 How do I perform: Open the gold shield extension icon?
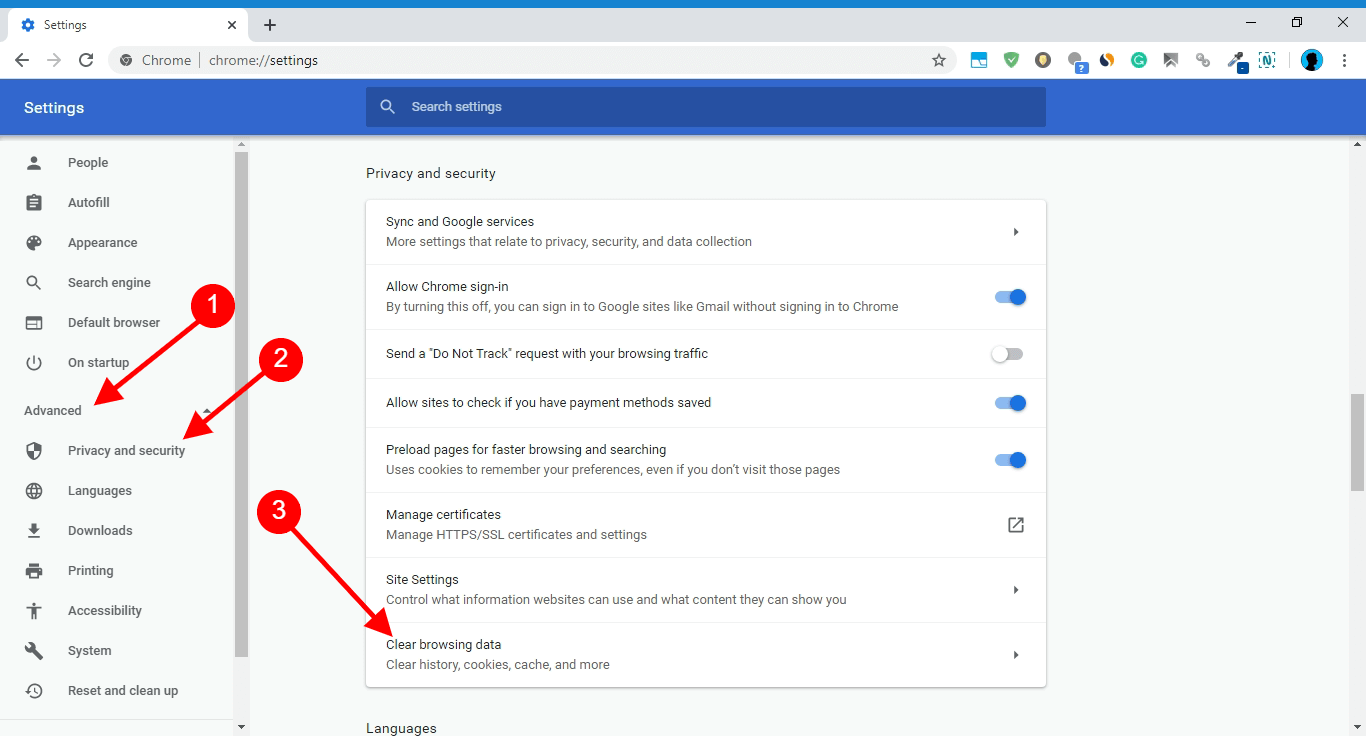(x=1043, y=60)
